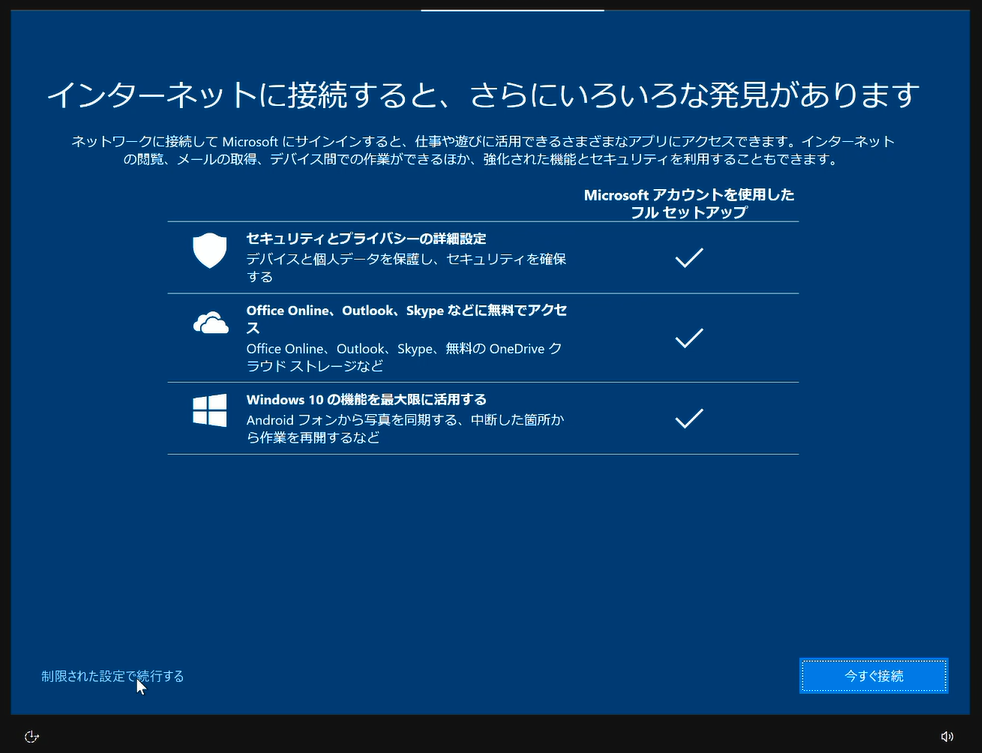Image resolution: width=982 pixels, height=753 pixels.
Task: Click the デバイスと個人データを保護し description
Action: pos(406,267)
